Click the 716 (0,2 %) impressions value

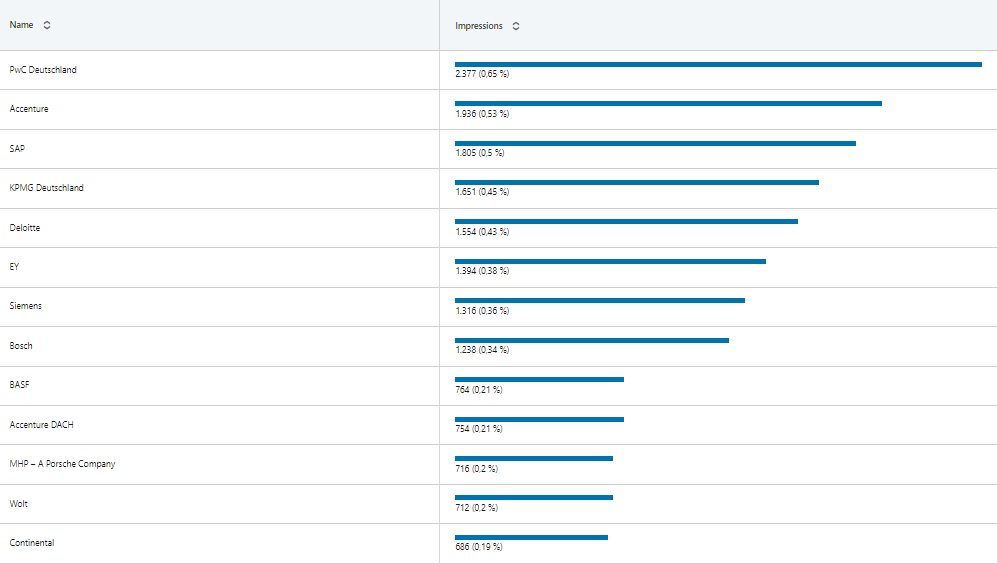[476, 469]
